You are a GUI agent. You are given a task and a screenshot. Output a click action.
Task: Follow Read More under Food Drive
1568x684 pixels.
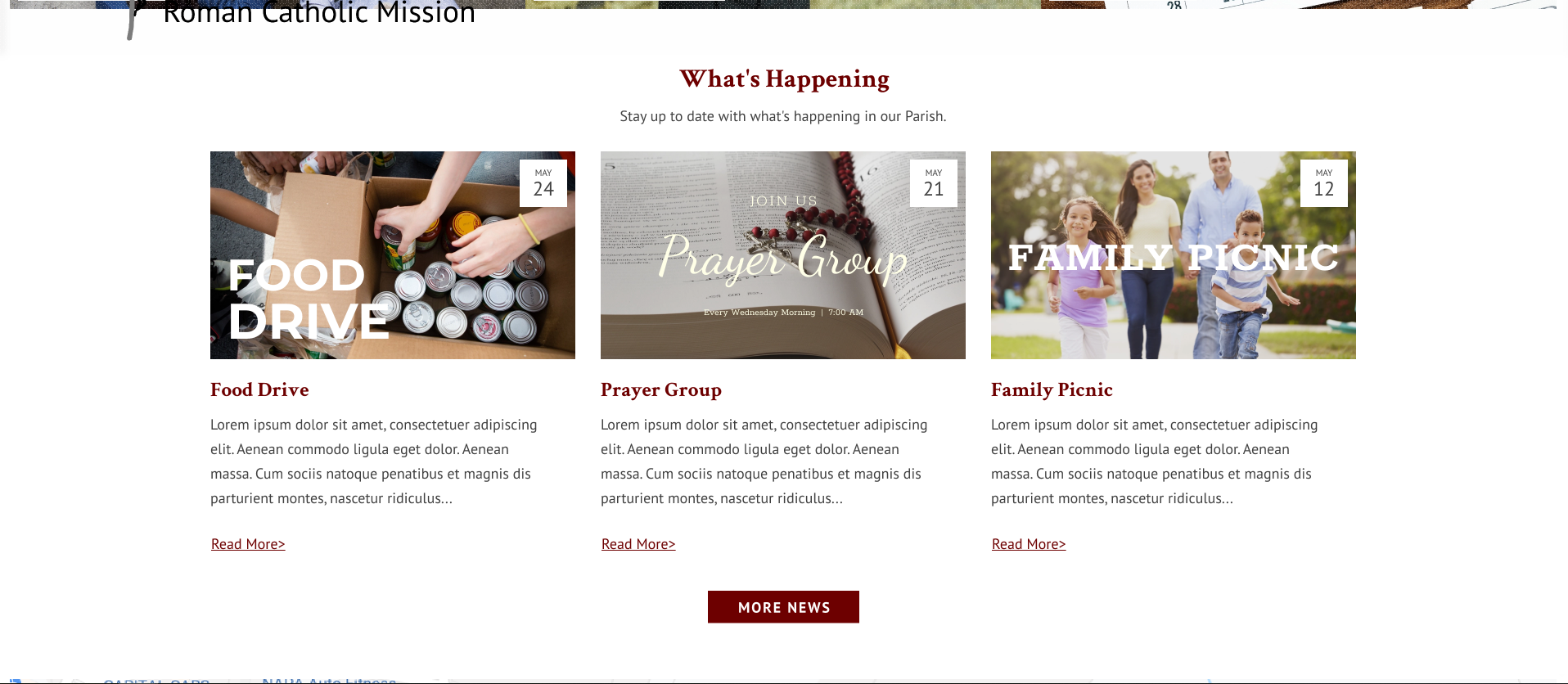click(248, 544)
